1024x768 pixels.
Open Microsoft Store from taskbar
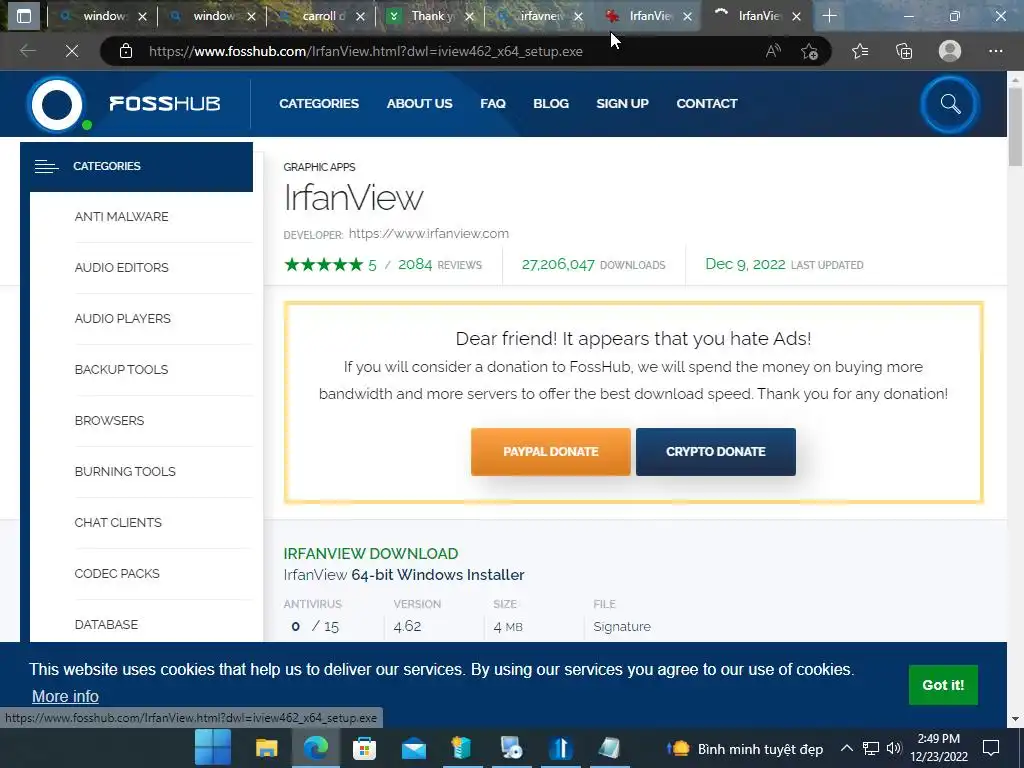click(364, 748)
